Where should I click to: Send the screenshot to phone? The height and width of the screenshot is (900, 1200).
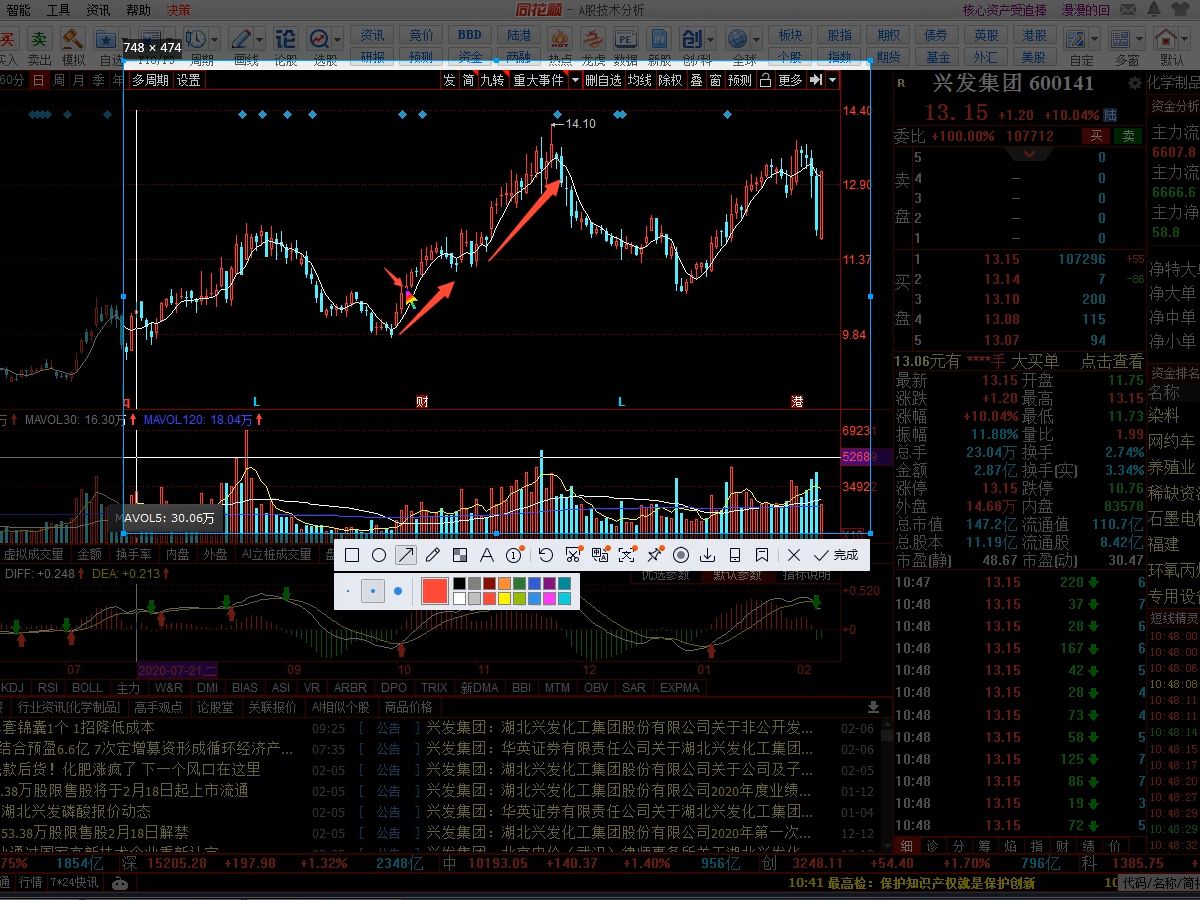click(x=735, y=555)
